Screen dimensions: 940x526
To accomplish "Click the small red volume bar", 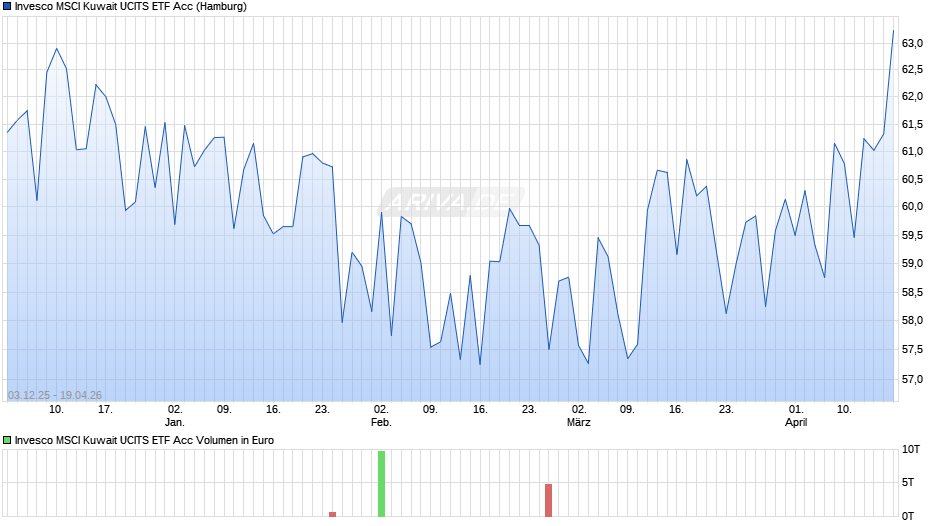I will (332, 514).
